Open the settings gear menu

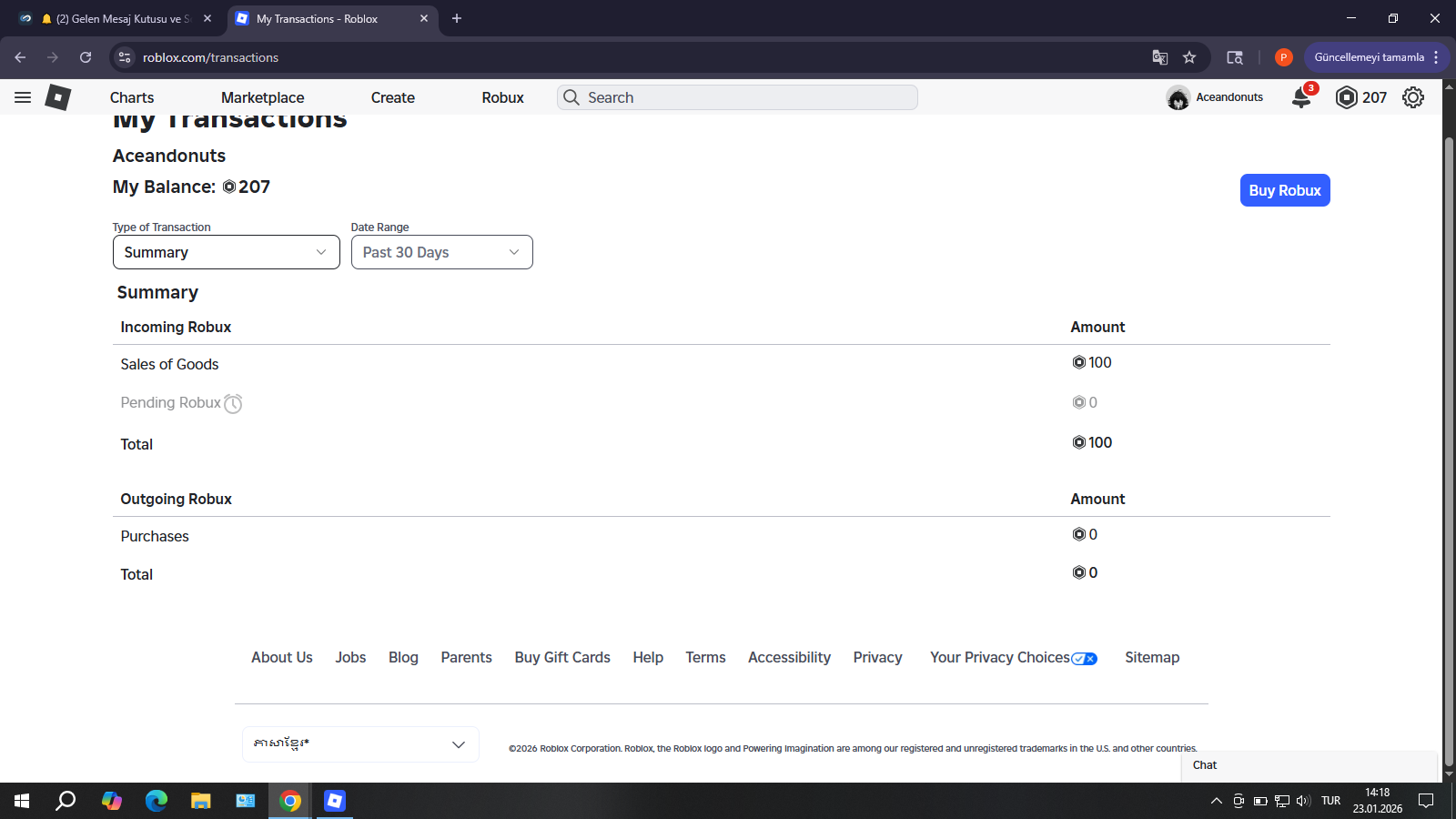click(x=1413, y=97)
